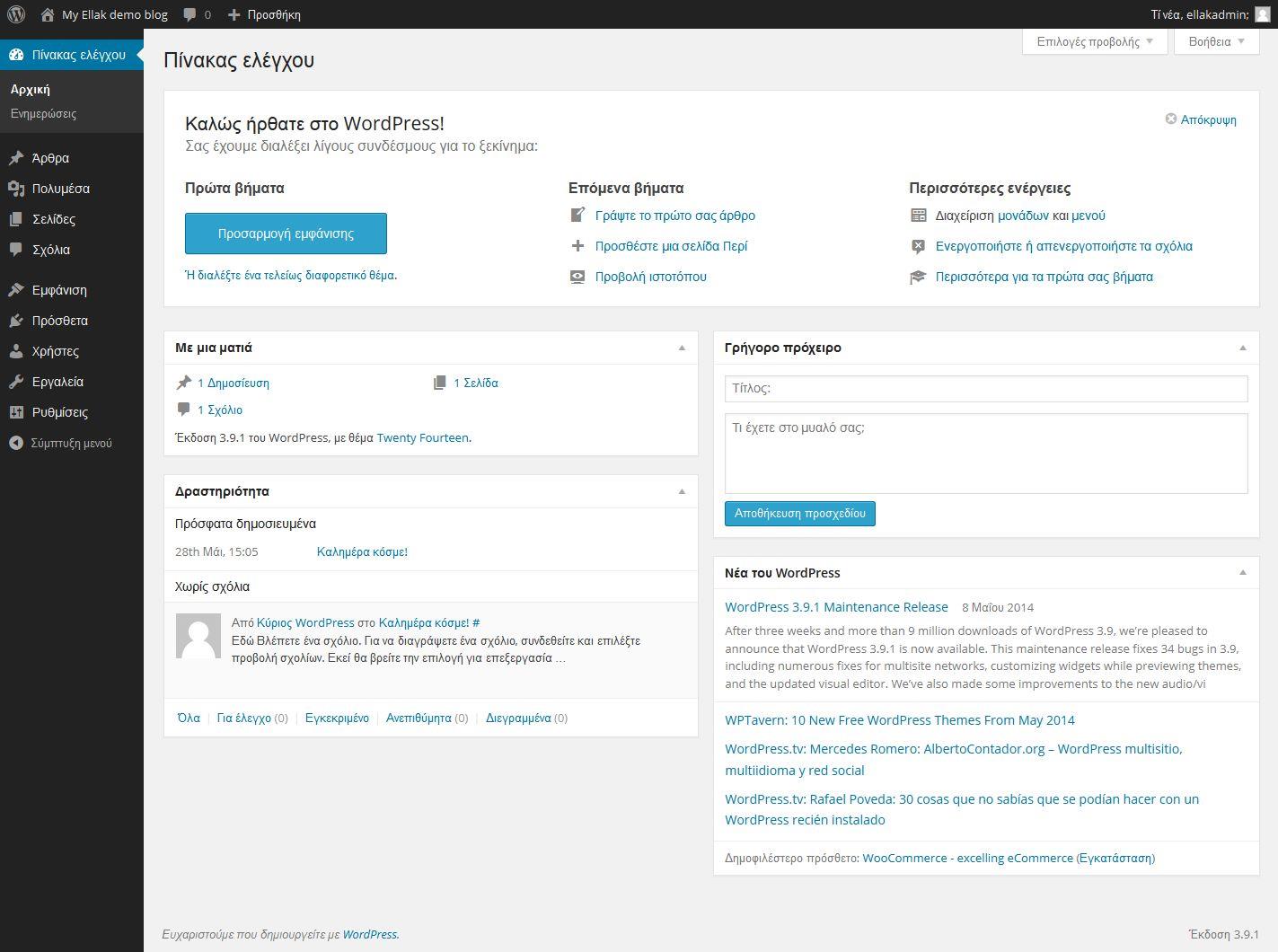The image size is (1278, 952).
Task: Click the settings icon for Ρυθμίσεις
Action: (16, 412)
